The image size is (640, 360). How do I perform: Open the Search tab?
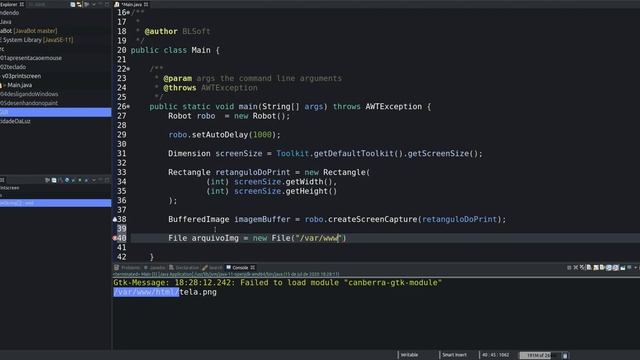point(213,268)
